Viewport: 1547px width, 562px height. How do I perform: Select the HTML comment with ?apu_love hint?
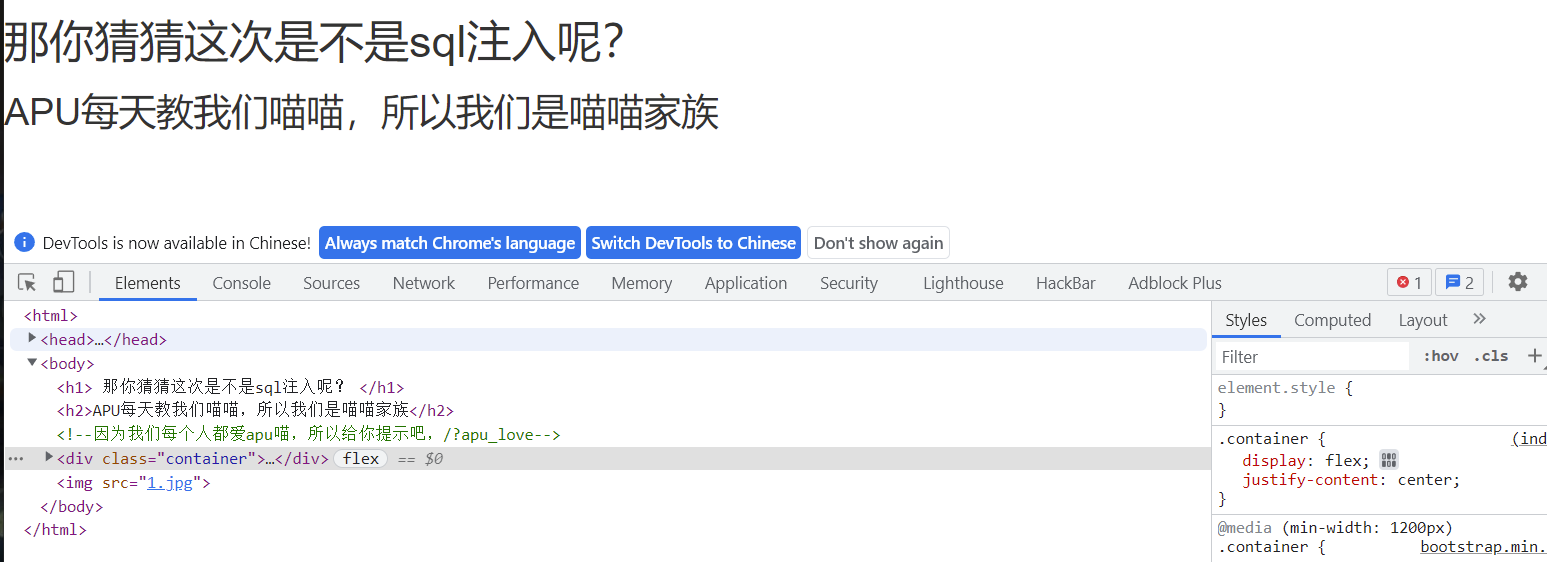pos(309,434)
